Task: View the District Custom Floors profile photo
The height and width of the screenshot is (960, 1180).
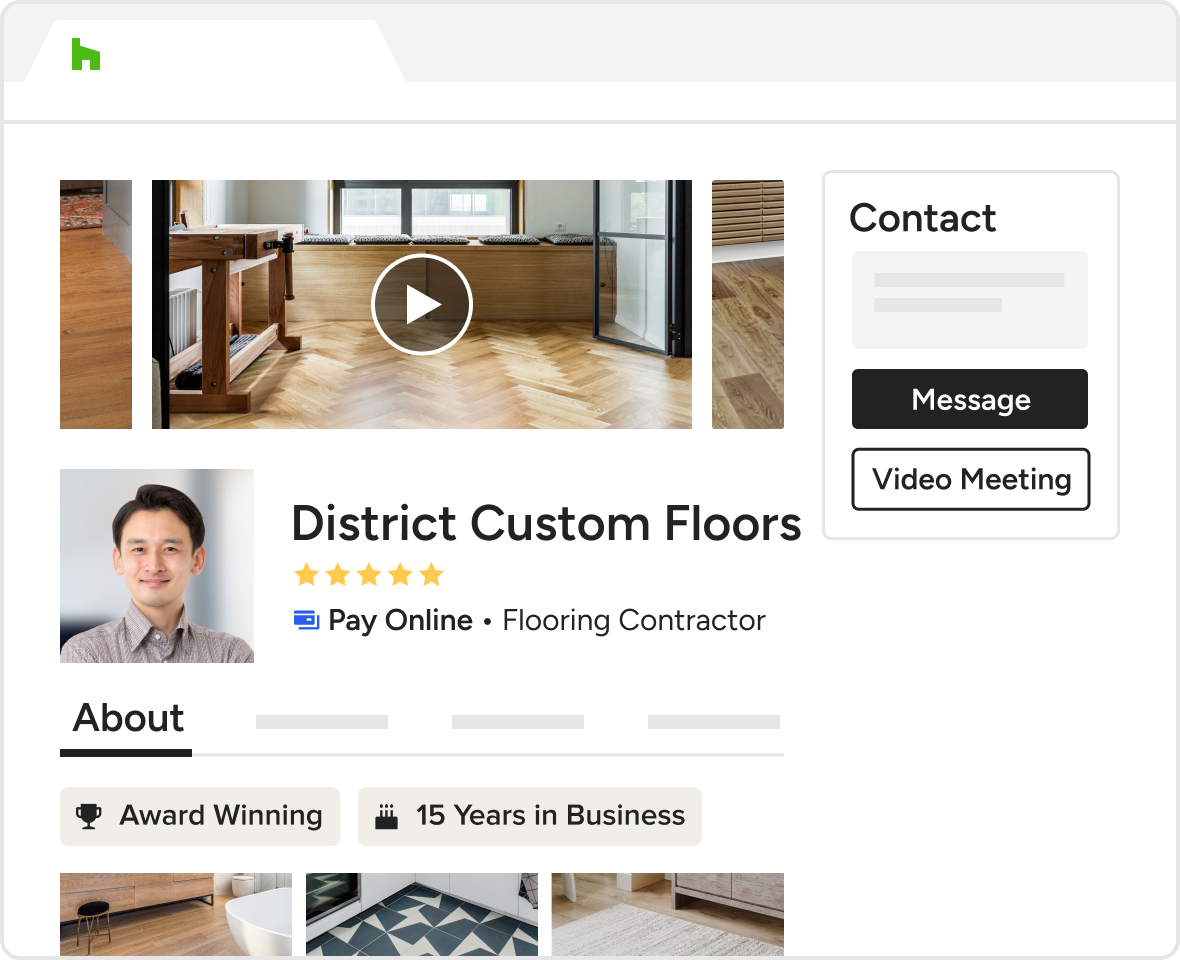Action: [157, 565]
